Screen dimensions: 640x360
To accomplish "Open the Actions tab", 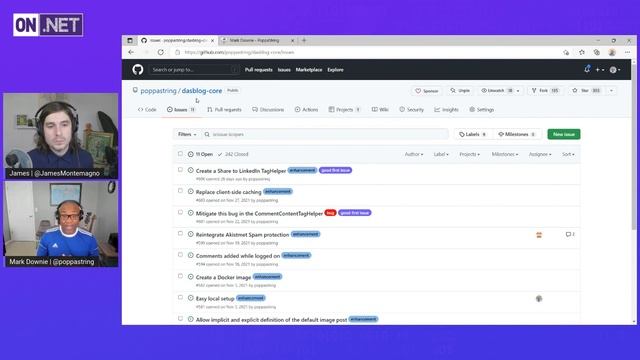I will click(307, 109).
